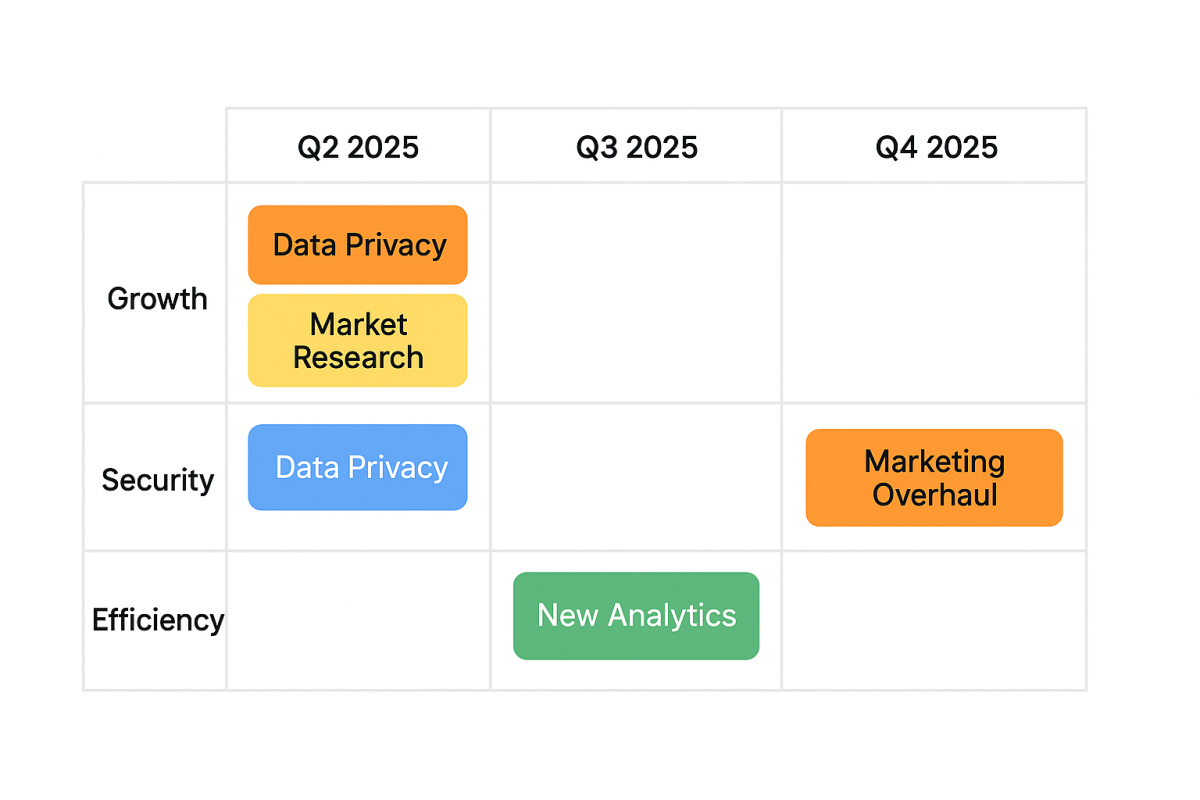Click the empty Security cell under Q3 2025
The image size is (1200, 800).
(x=636, y=477)
